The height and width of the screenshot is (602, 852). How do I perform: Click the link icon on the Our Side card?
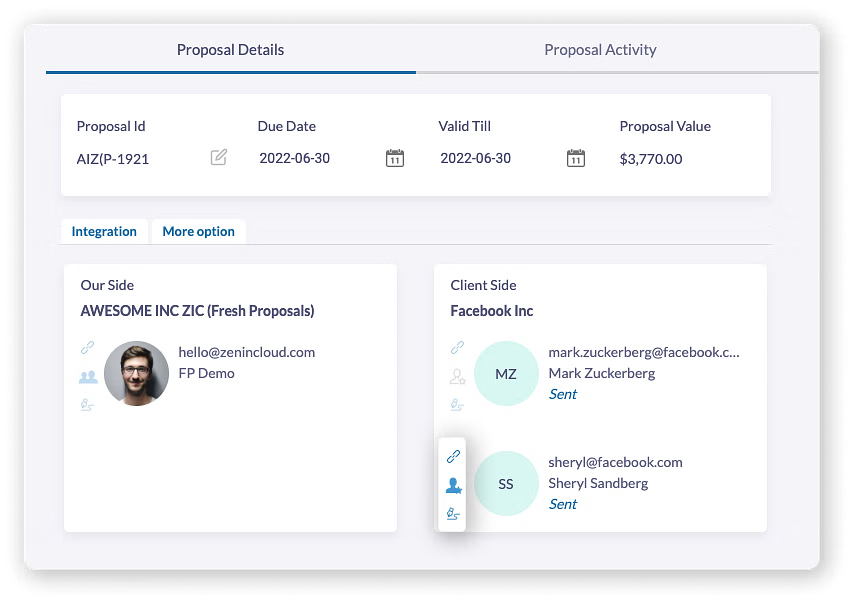(x=87, y=348)
